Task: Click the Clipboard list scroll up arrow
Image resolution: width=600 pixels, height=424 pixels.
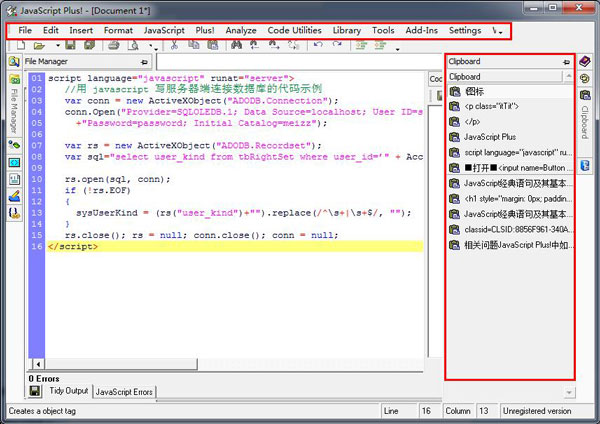Action: point(568,77)
